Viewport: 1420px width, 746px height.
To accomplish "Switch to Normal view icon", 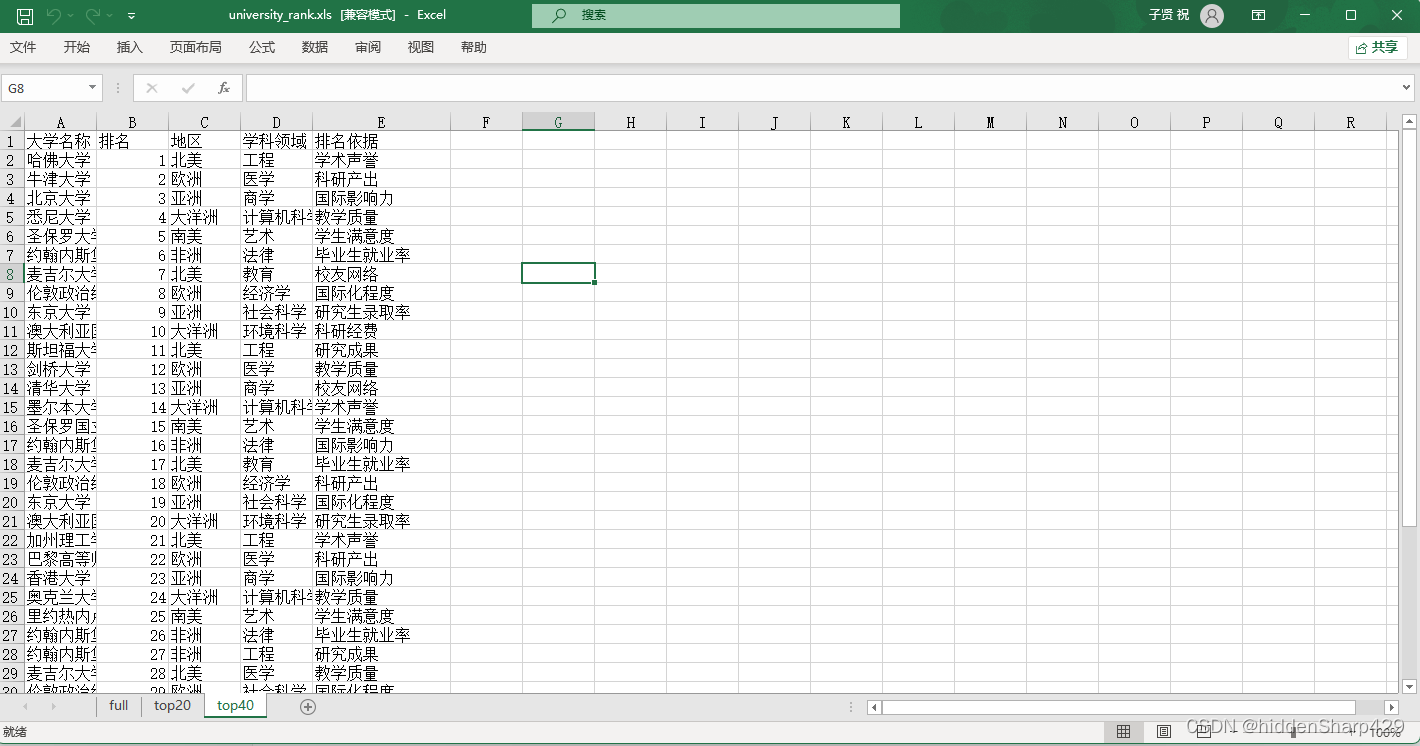I will pos(1124,732).
